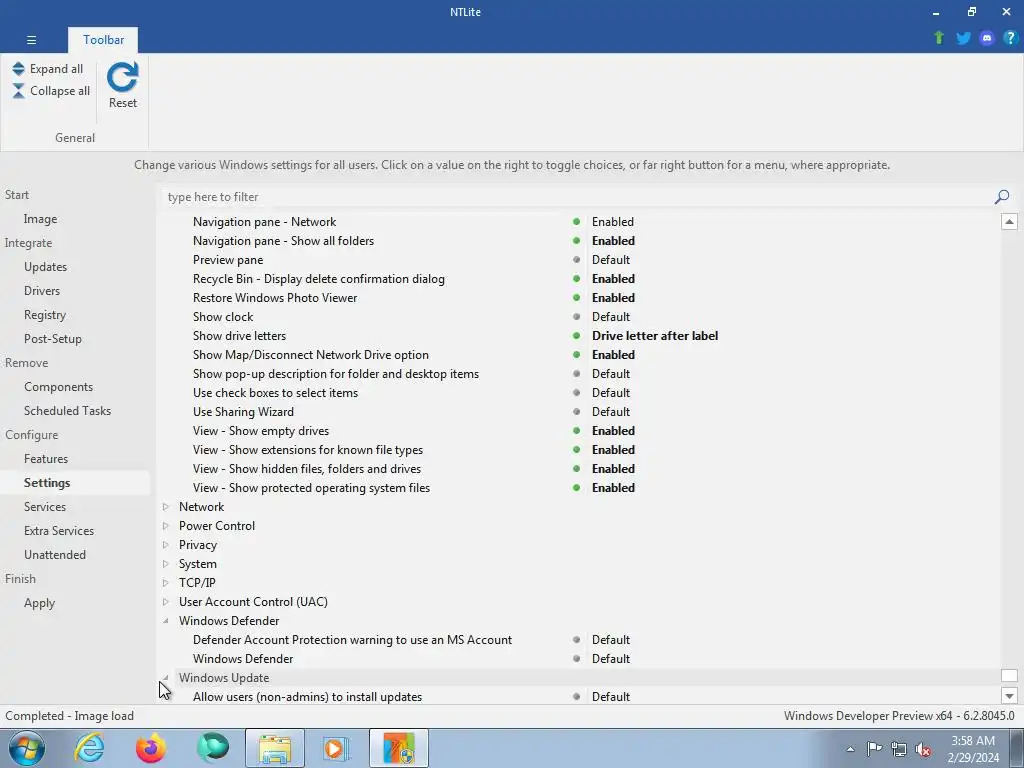Expand the Privacy group
Screen dimensions: 1024x768
point(166,545)
